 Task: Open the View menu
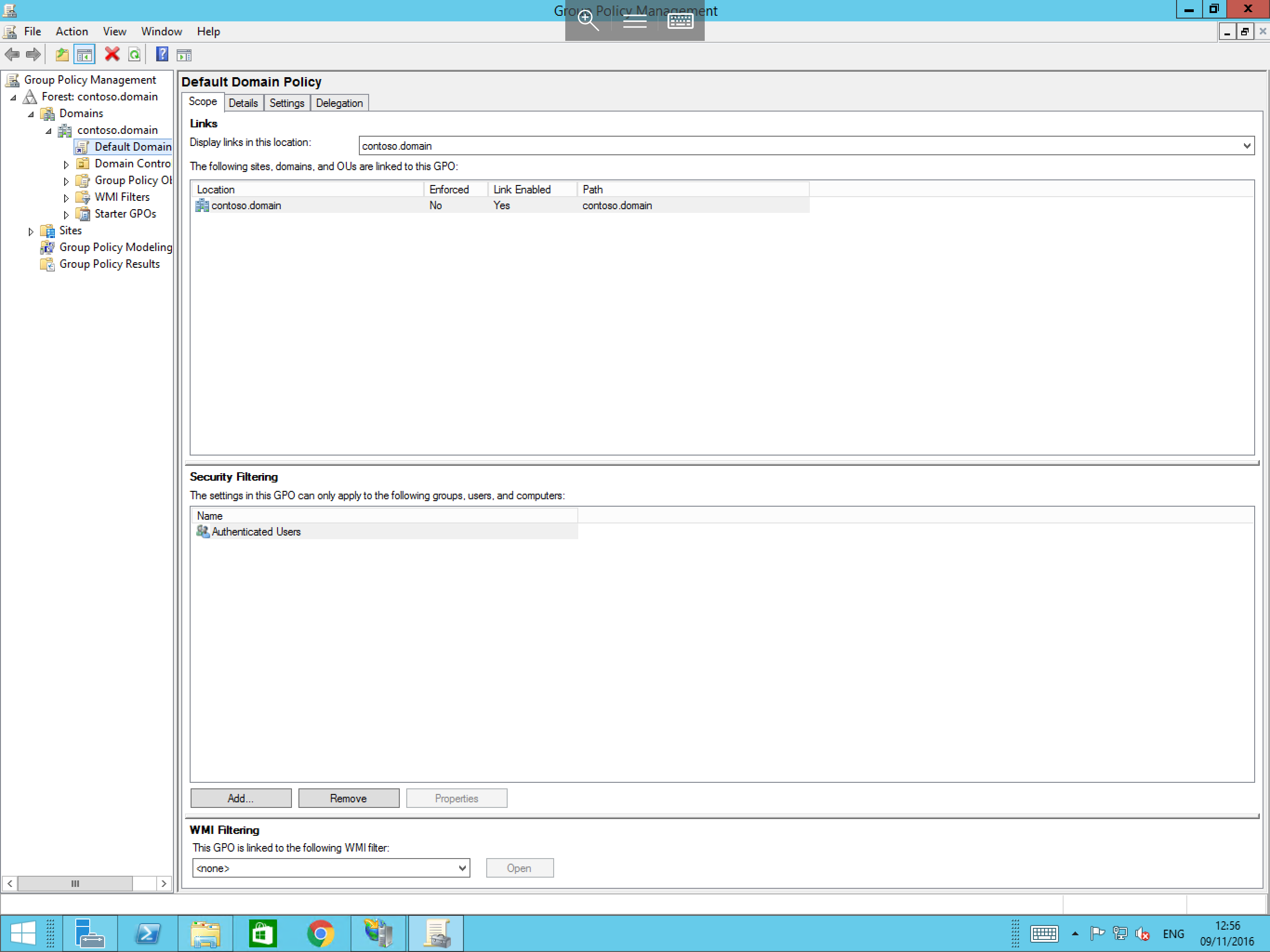point(114,32)
